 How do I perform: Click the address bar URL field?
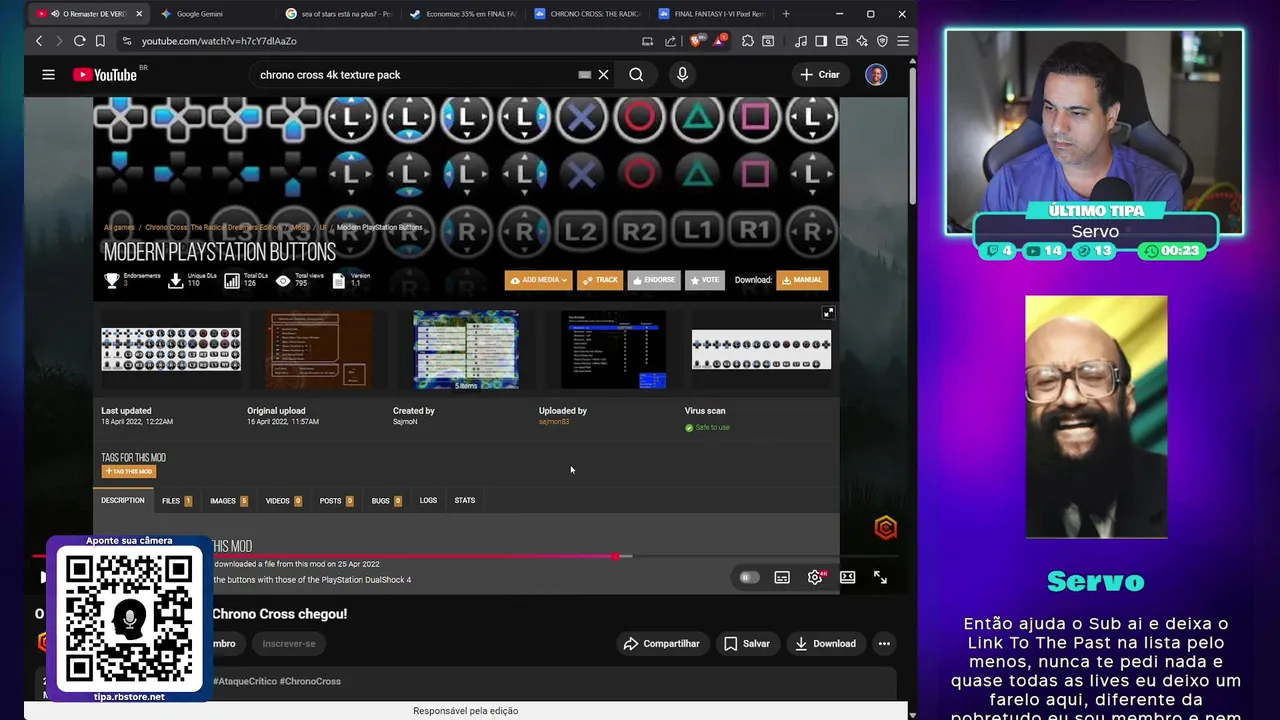[380, 41]
